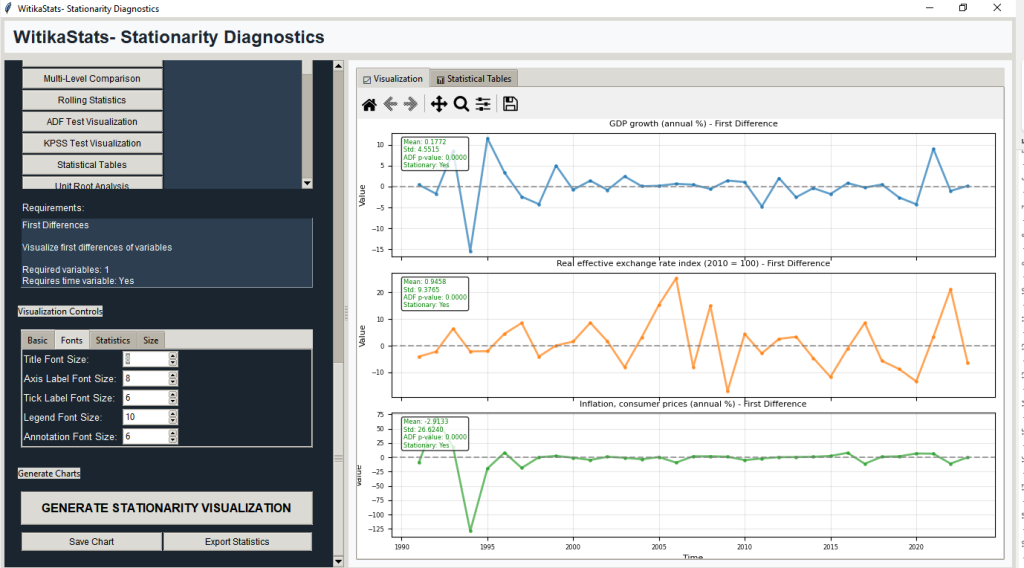Open the Statistical Tables tab
The height and width of the screenshot is (568, 1024).
(x=474, y=78)
